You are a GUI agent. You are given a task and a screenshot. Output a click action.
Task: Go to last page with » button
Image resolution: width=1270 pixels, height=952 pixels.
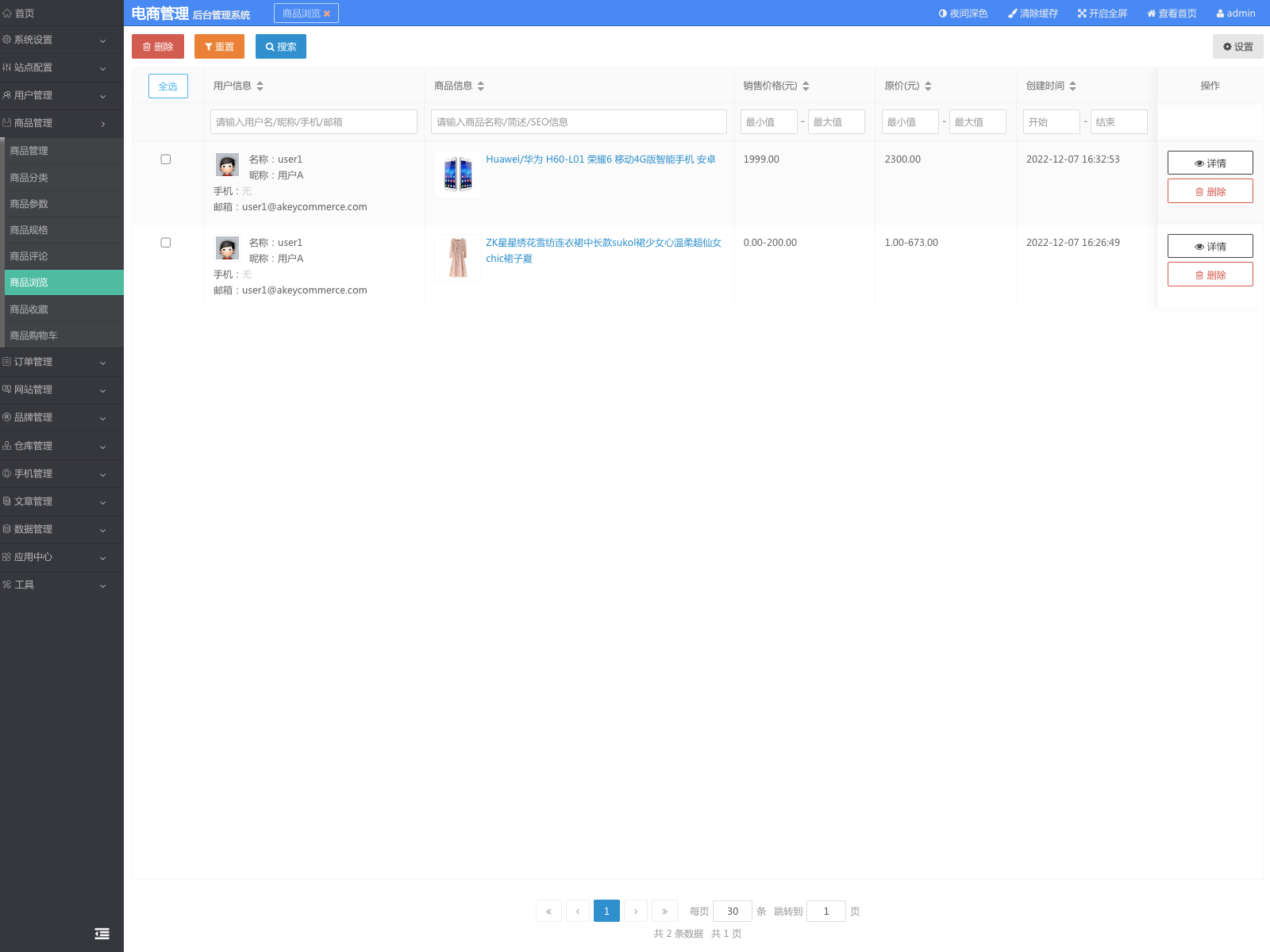click(x=664, y=911)
